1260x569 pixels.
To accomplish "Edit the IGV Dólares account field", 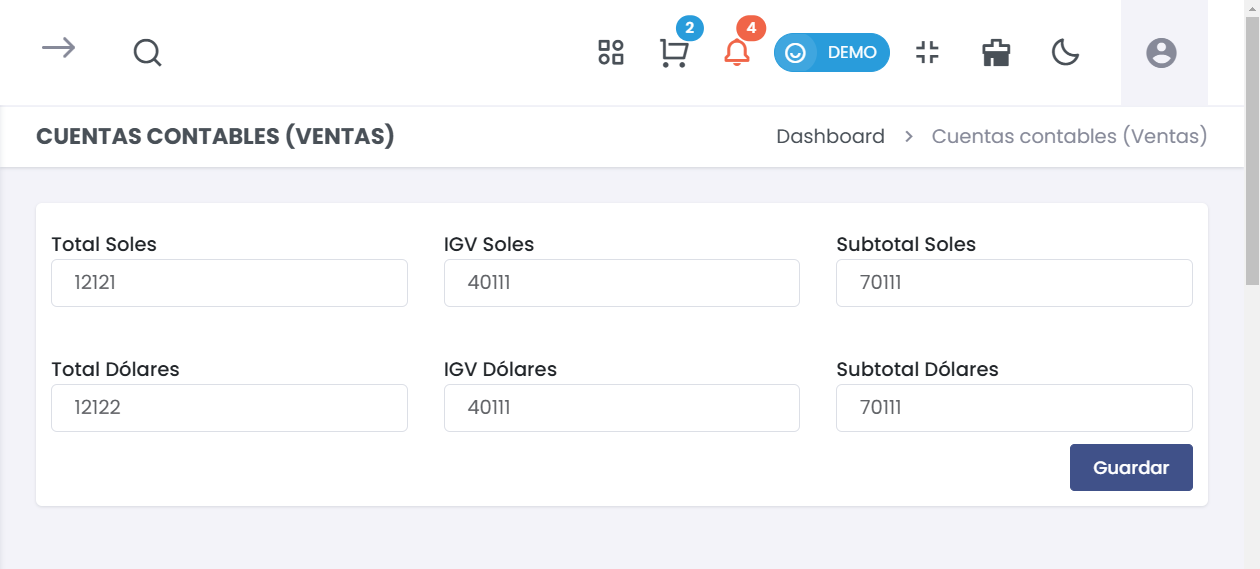I will tap(622, 408).
